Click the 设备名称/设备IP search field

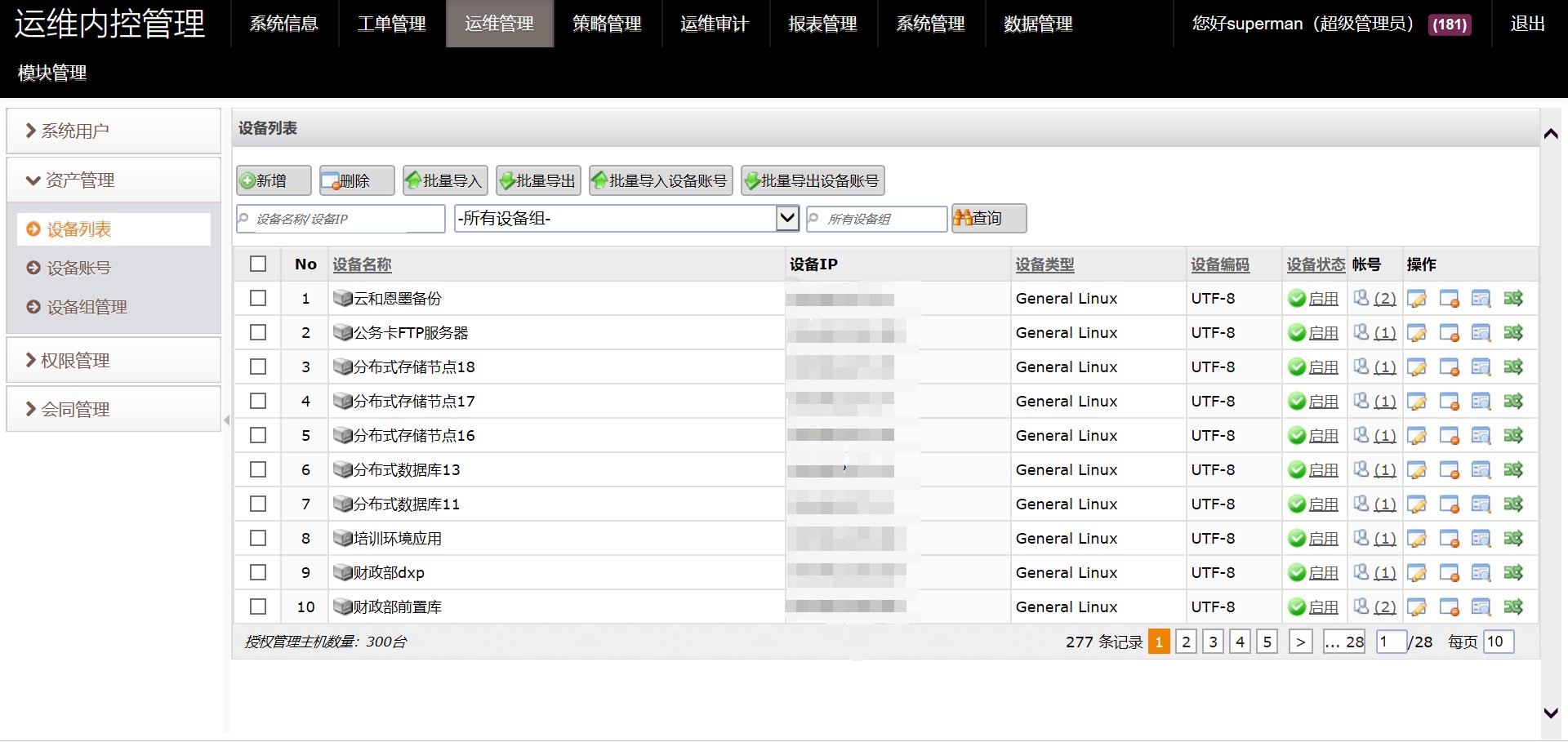tap(343, 219)
